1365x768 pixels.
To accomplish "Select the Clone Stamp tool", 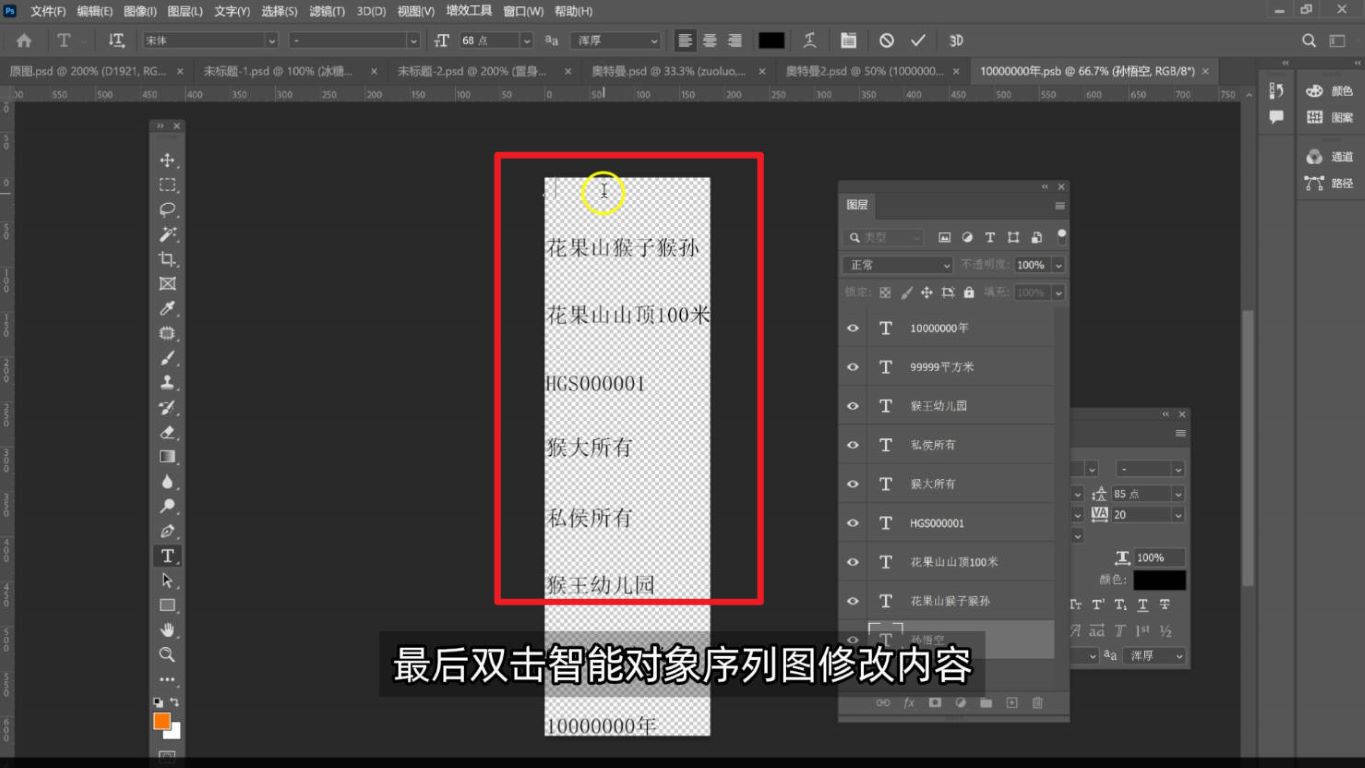I will tap(167, 382).
